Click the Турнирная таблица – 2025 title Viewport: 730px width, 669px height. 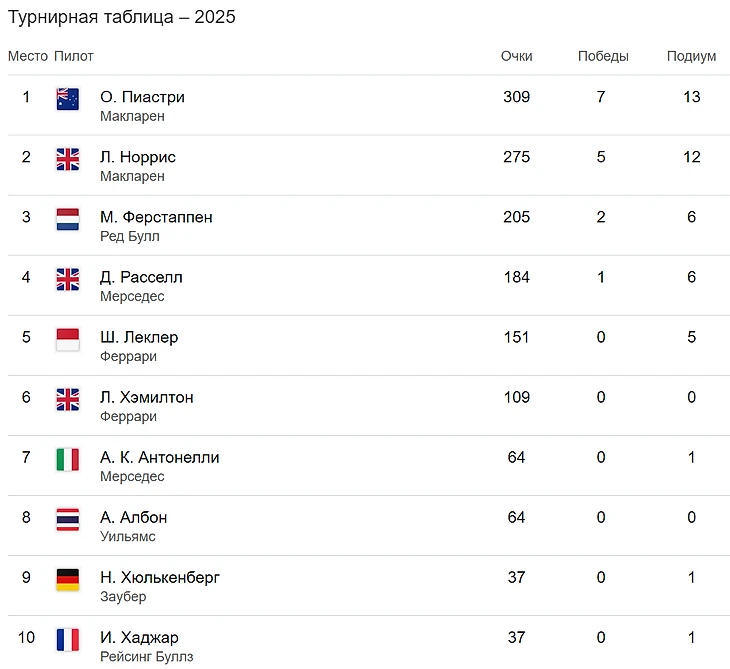(122, 18)
